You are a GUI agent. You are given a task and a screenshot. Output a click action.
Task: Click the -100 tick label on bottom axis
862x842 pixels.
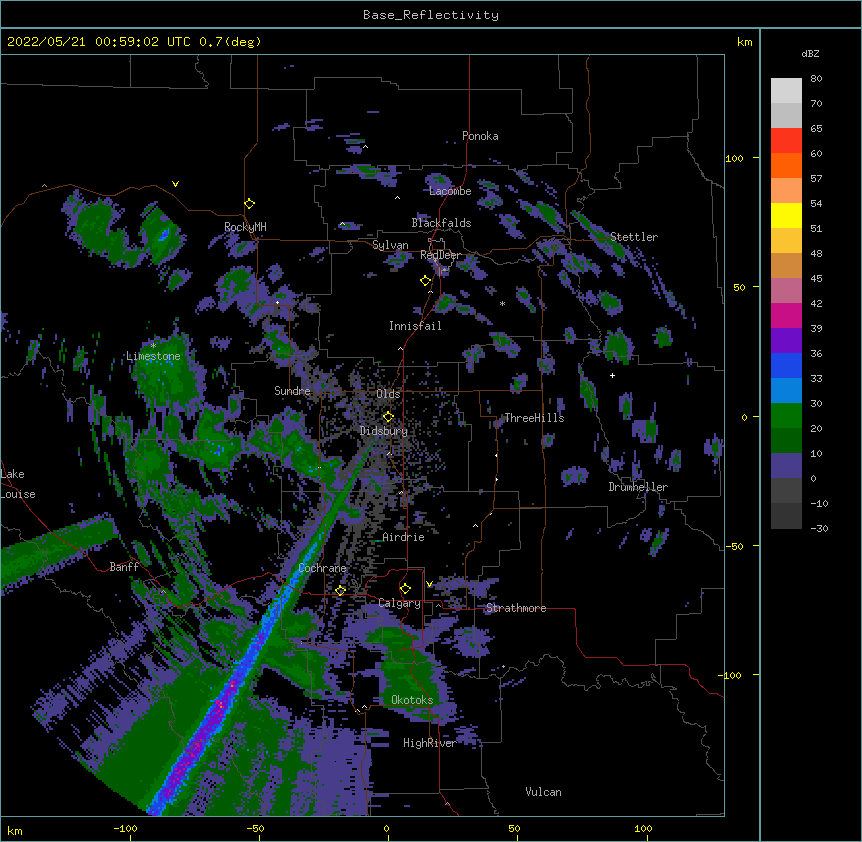pyautogui.click(x=125, y=828)
